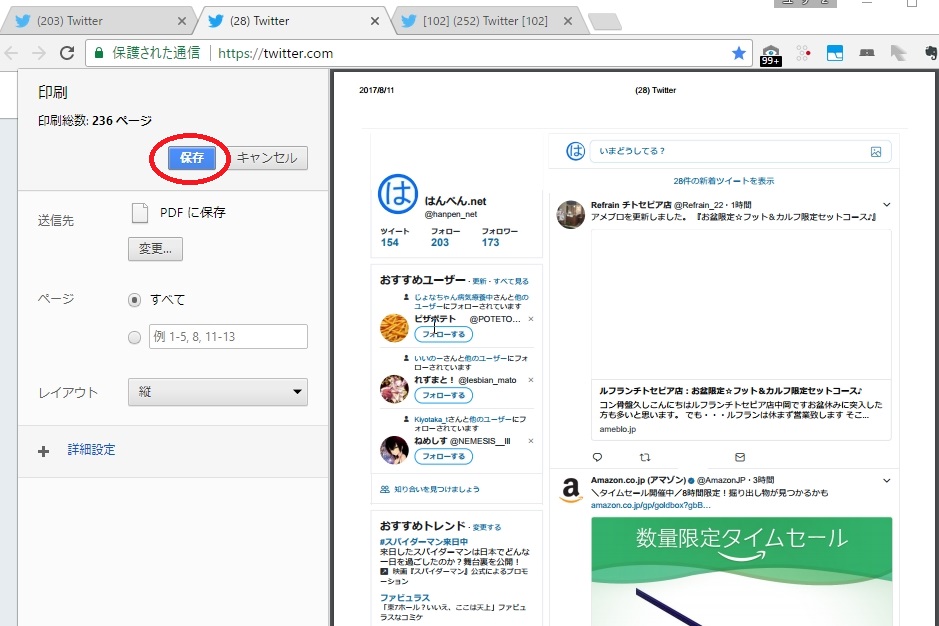
Task: Click the colored dots extension icon
Action: 803,53
